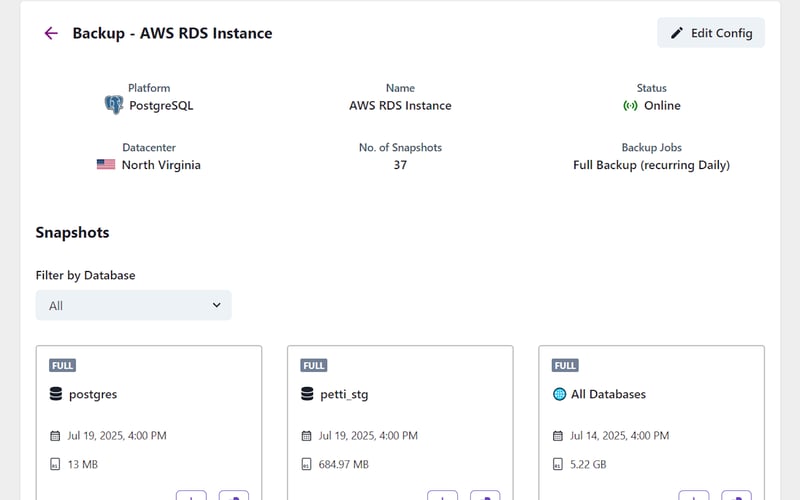Click the US flag icon
The width and height of the screenshot is (800, 500).
106,165
